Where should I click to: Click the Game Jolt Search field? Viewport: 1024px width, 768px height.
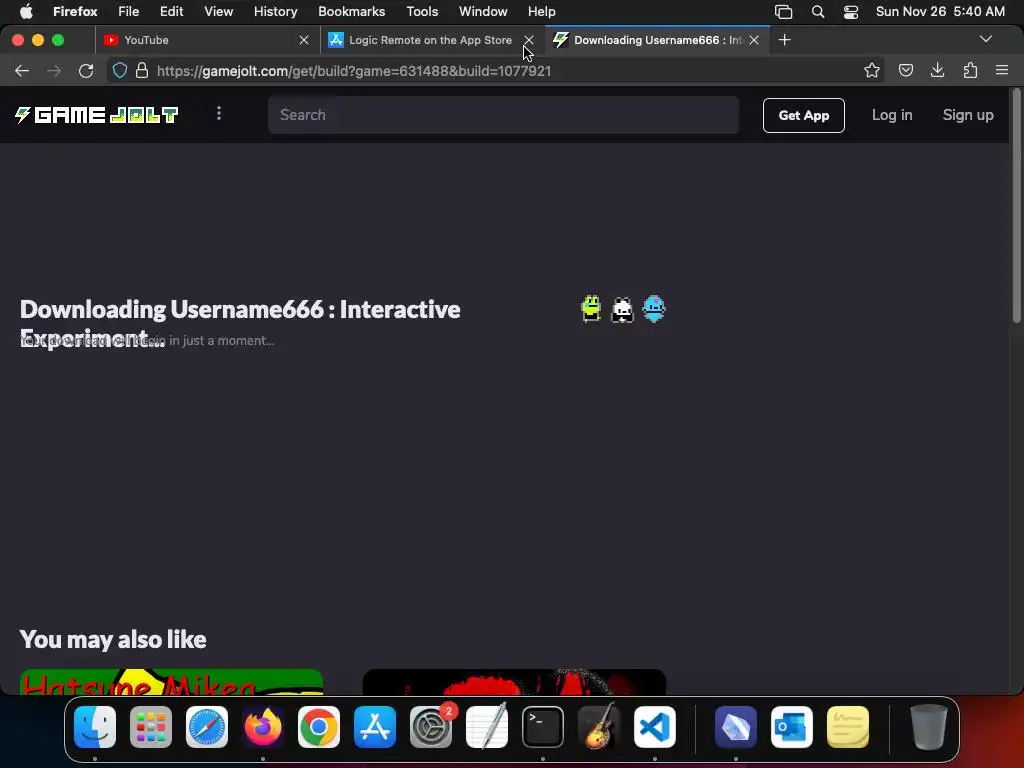(504, 115)
